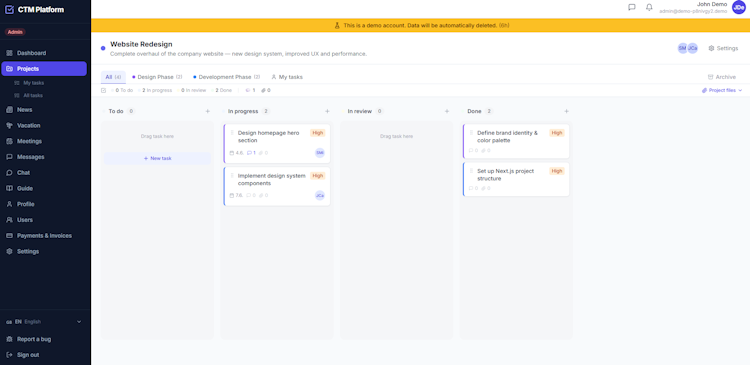This screenshot has width=750, height=365.
Task: Click the Messages icon in sidebar
Action: click(9, 157)
